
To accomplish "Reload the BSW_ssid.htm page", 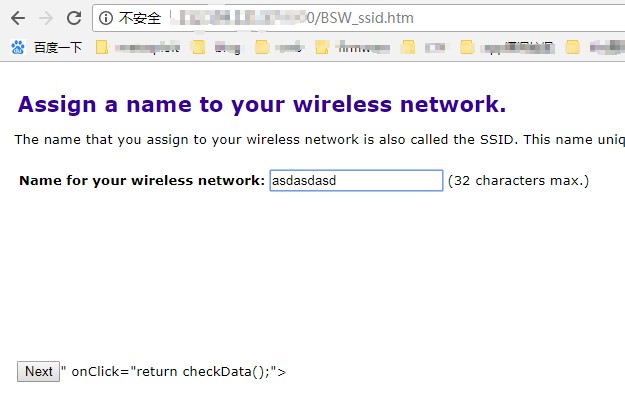I will click(74, 18).
